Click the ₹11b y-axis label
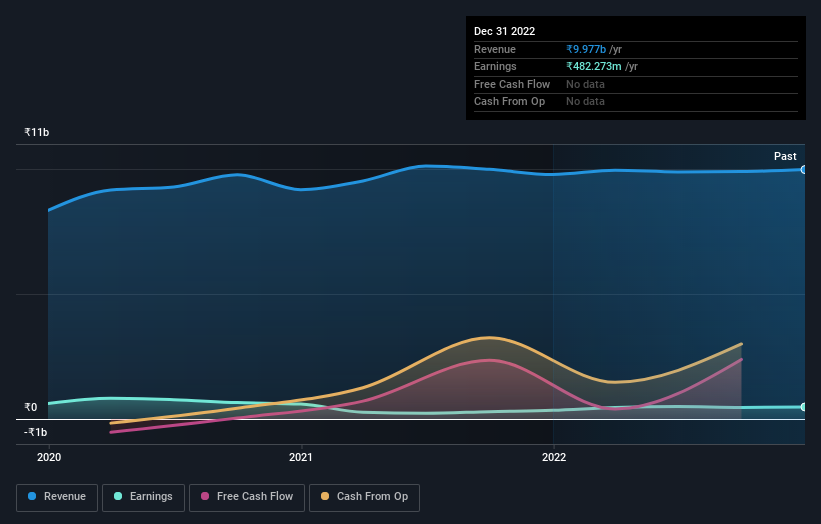 pyautogui.click(x=37, y=132)
